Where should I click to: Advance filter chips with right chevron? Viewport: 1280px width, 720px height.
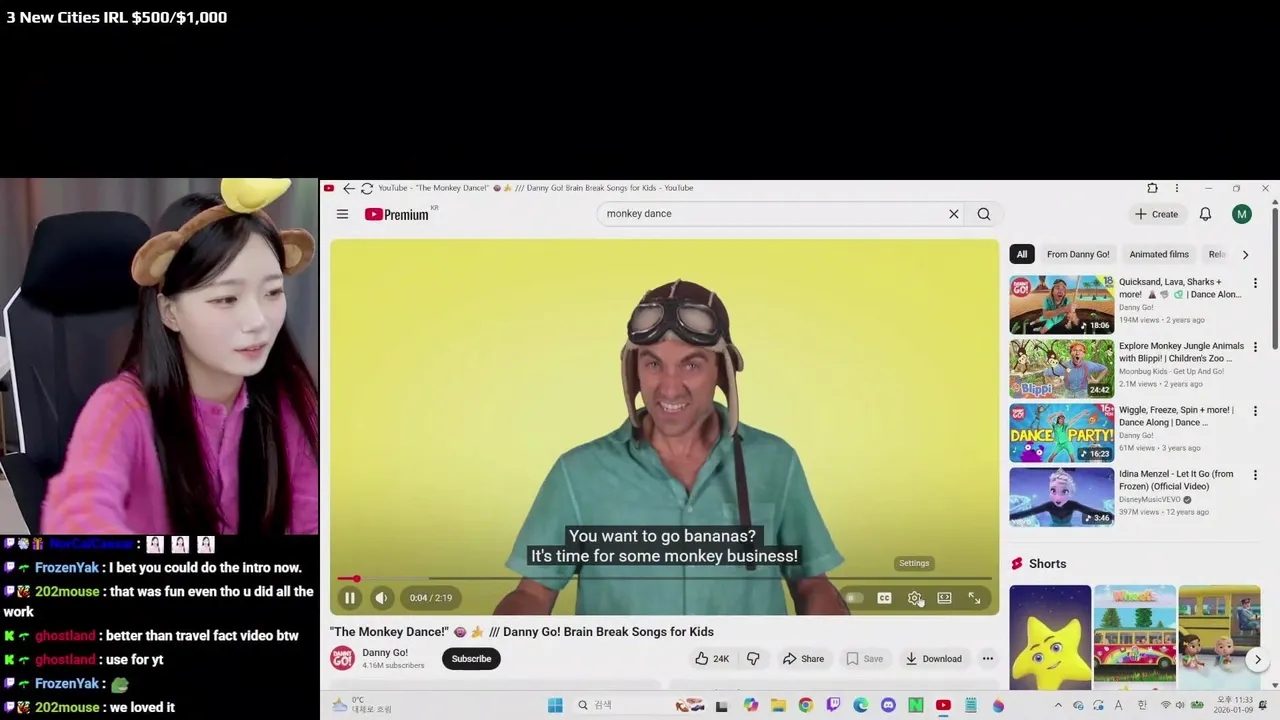pos(1245,255)
